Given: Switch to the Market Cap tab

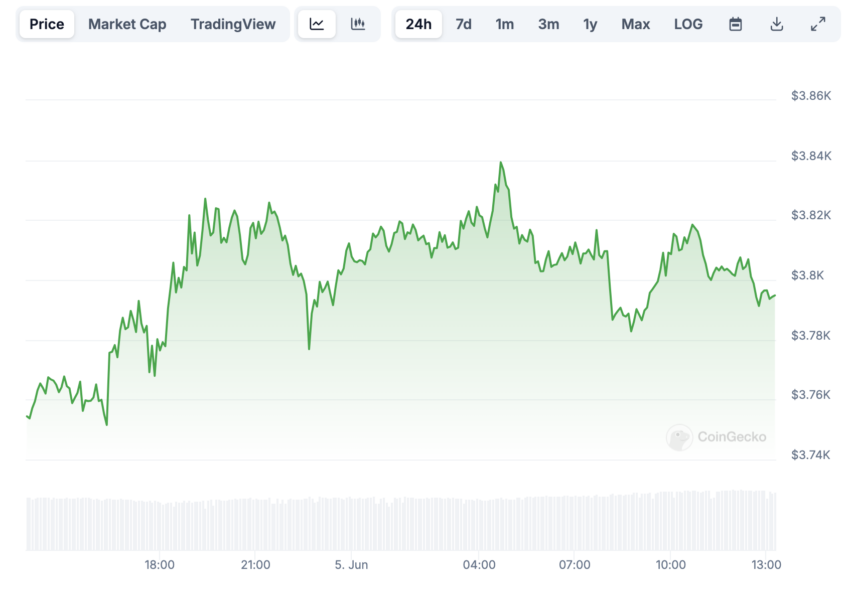Looking at the screenshot, I should pos(127,24).
